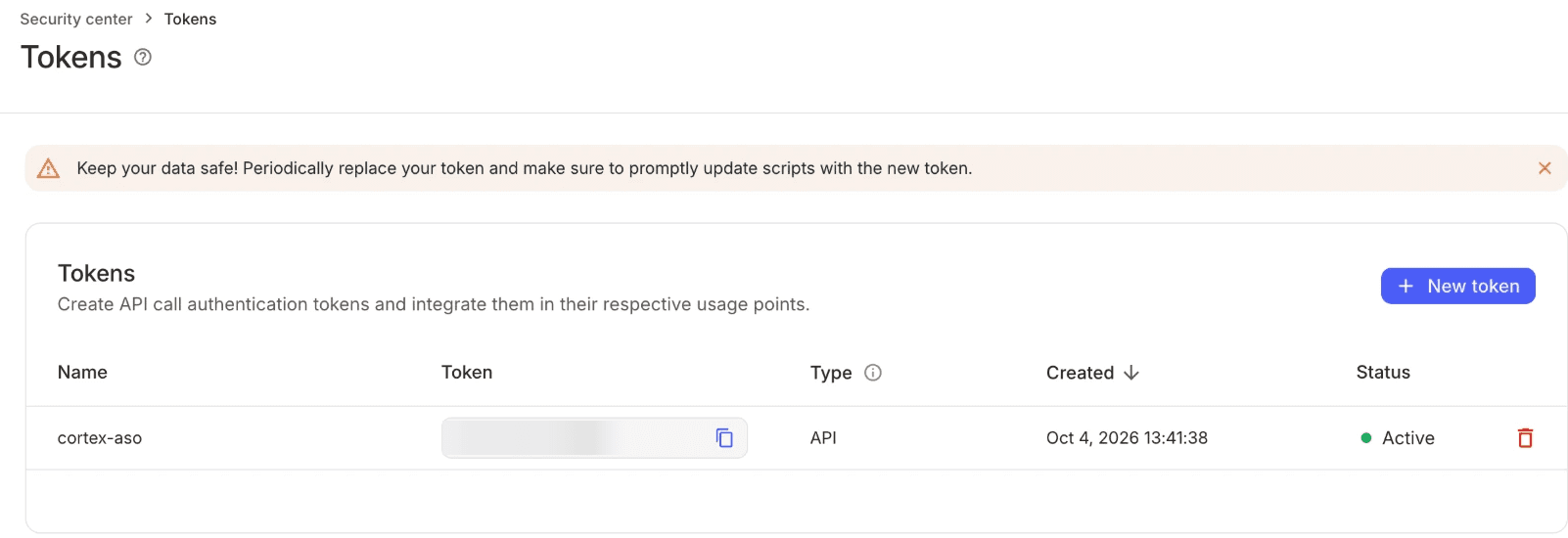Viewport: 1568px width, 538px height.
Task: Create a new token with New token button
Action: click(1457, 286)
